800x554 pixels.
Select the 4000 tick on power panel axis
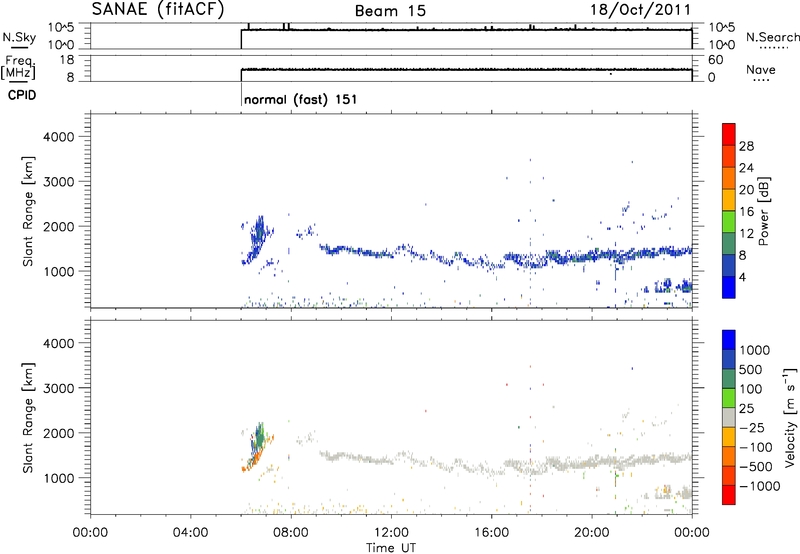[58, 137]
